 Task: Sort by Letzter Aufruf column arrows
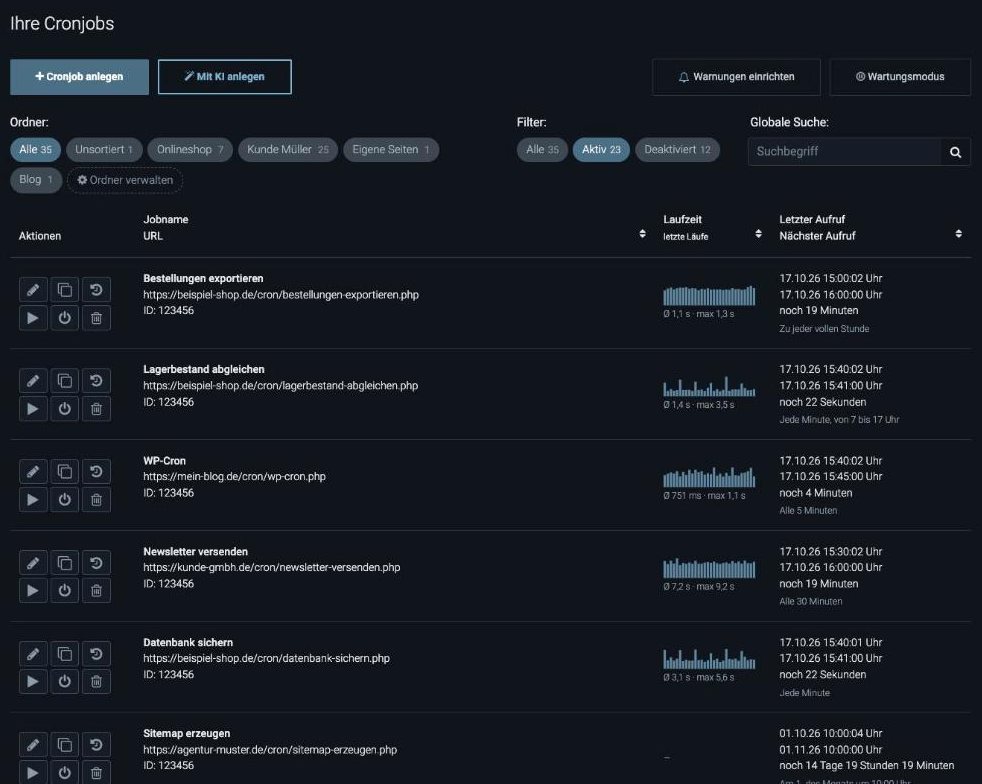click(958, 234)
